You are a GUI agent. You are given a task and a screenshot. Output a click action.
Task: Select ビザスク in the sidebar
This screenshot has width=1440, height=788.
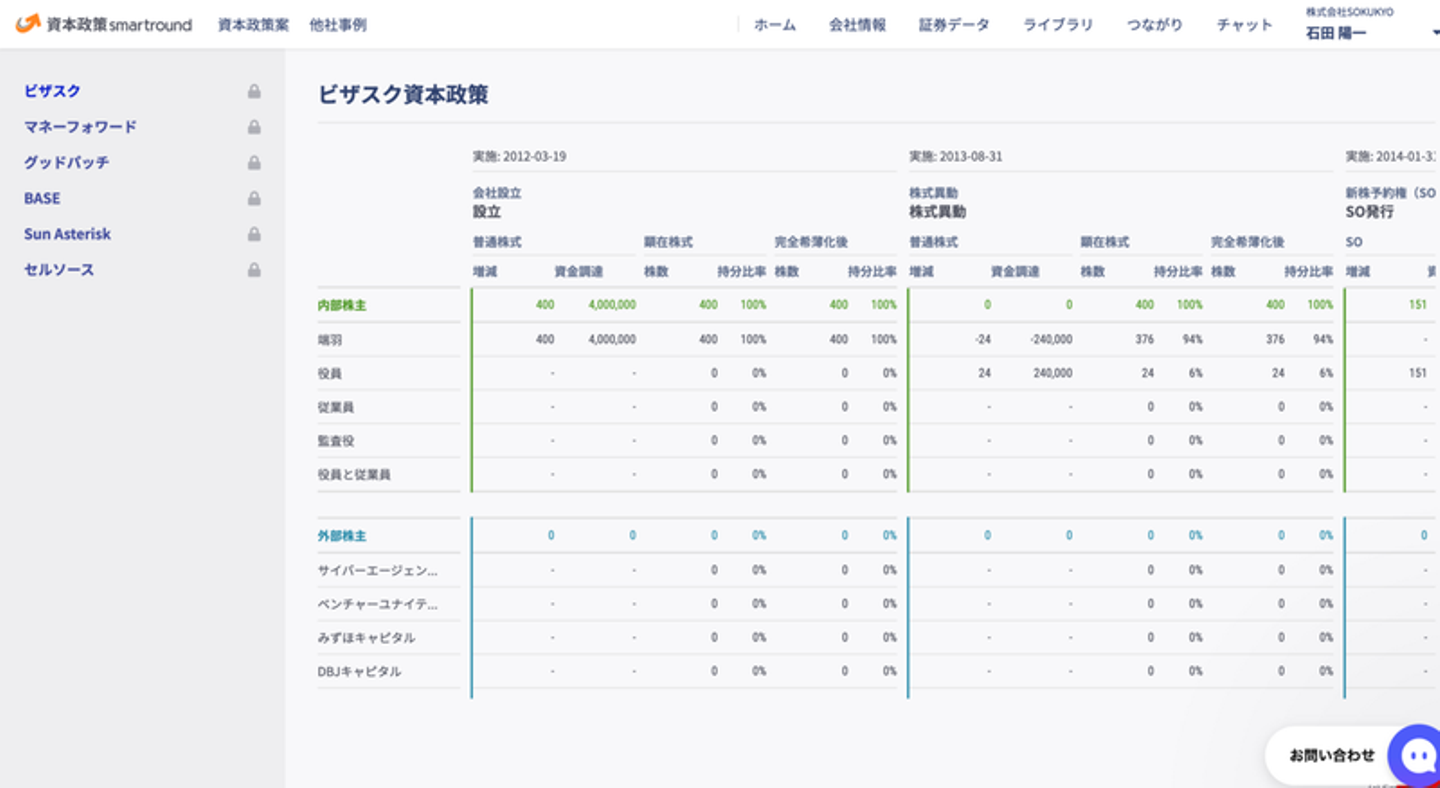[x=52, y=91]
